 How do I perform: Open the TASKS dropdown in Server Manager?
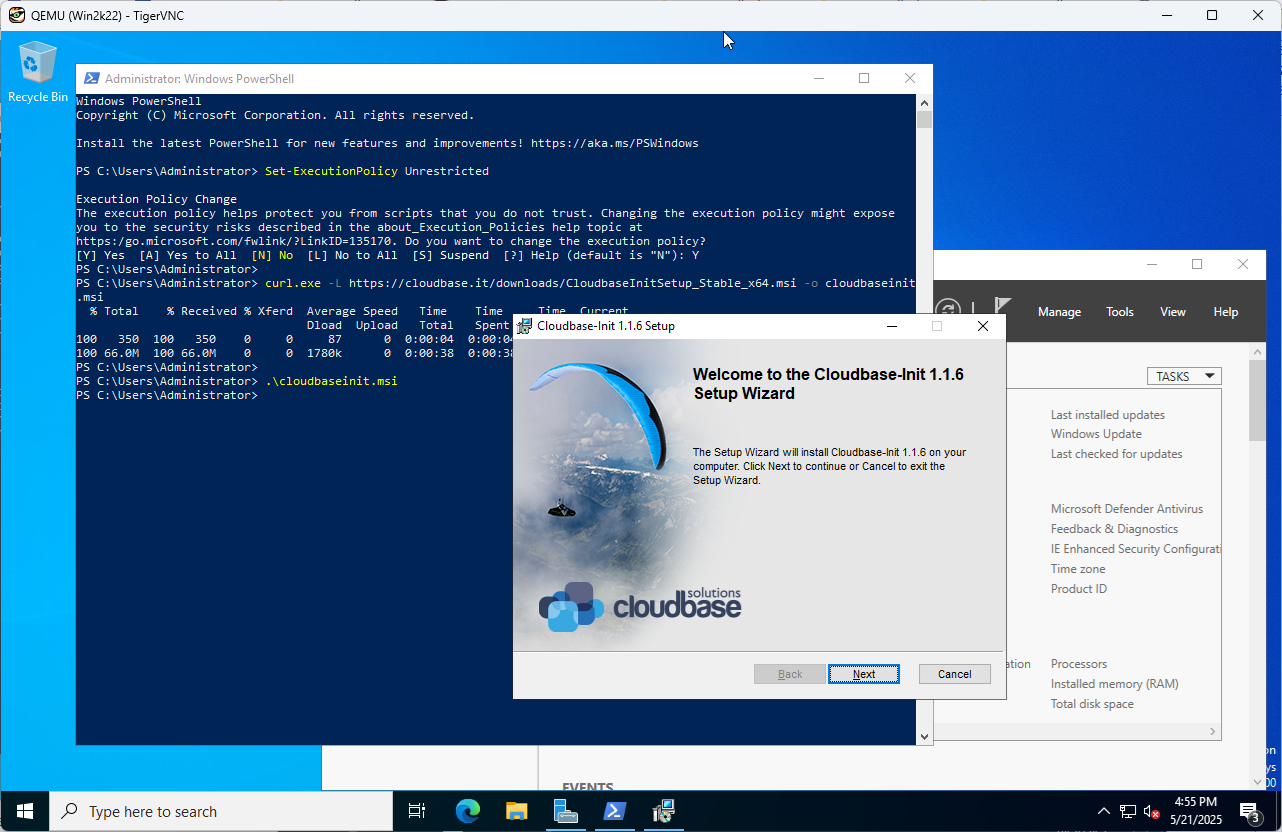[x=1184, y=376]
